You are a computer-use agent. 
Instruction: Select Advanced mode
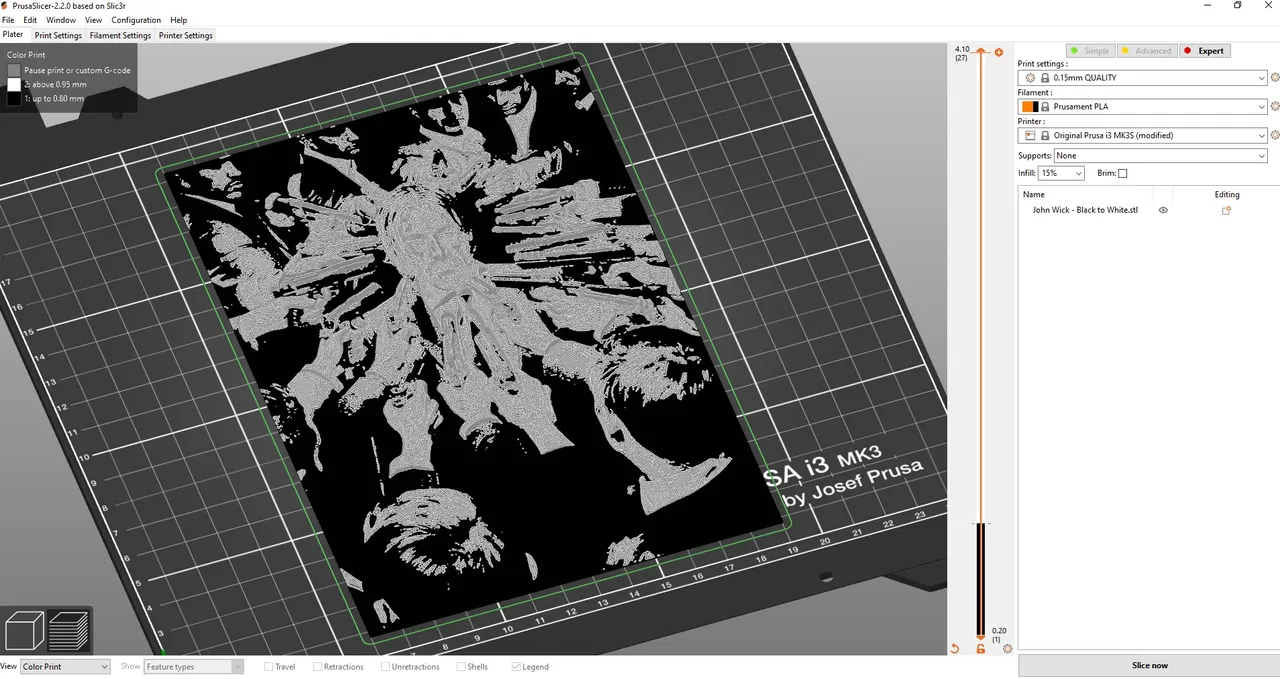pyautogui.click(x=1145, y=51)
